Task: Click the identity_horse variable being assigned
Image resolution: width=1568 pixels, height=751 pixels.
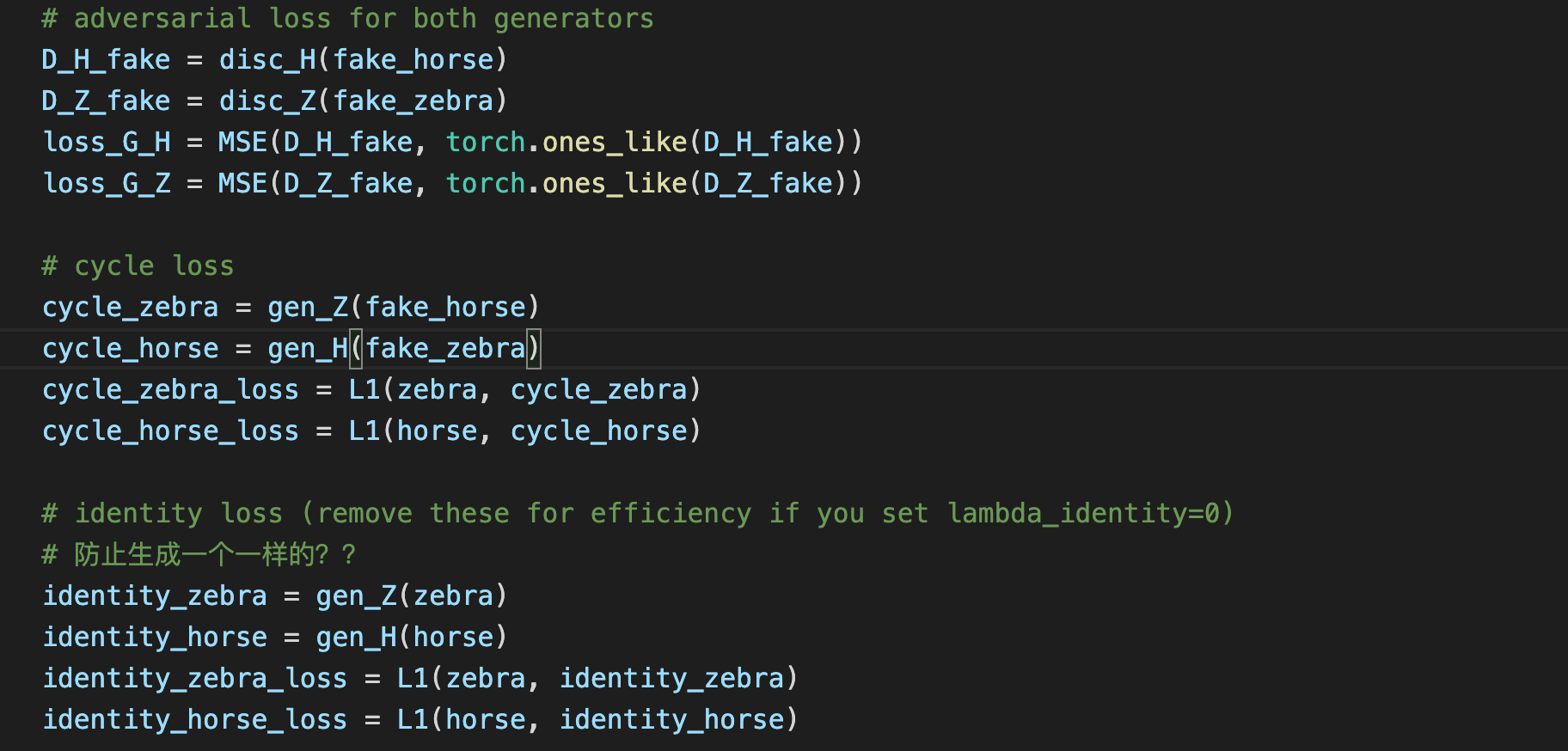Action: (x=155, y=637)
